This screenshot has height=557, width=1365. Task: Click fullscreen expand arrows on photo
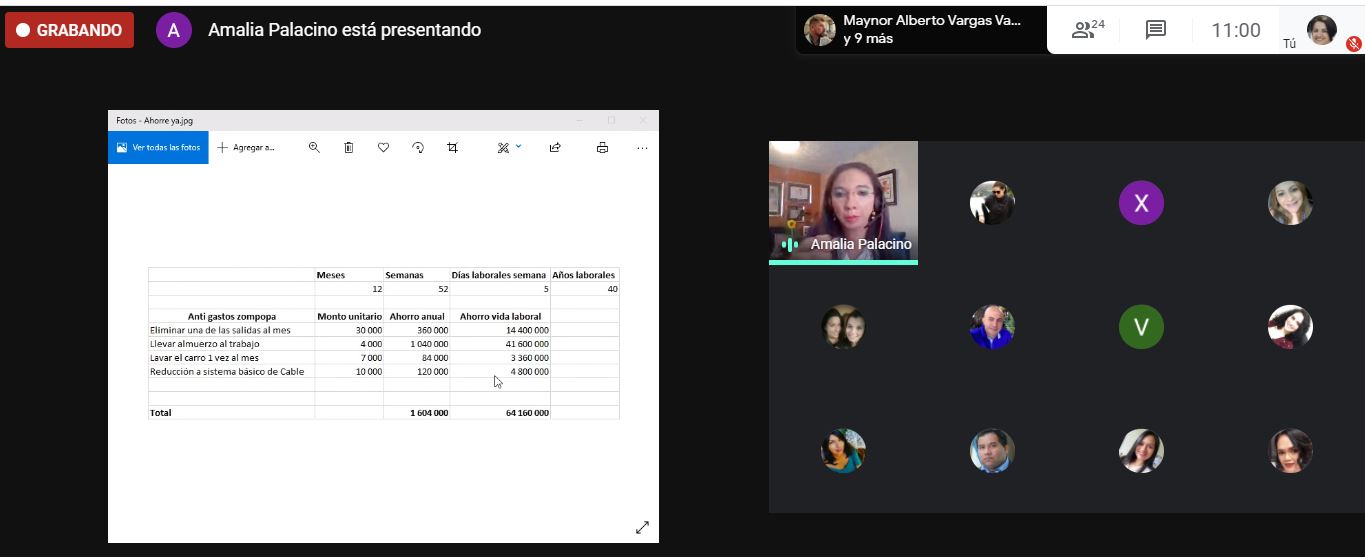[642, 527]
